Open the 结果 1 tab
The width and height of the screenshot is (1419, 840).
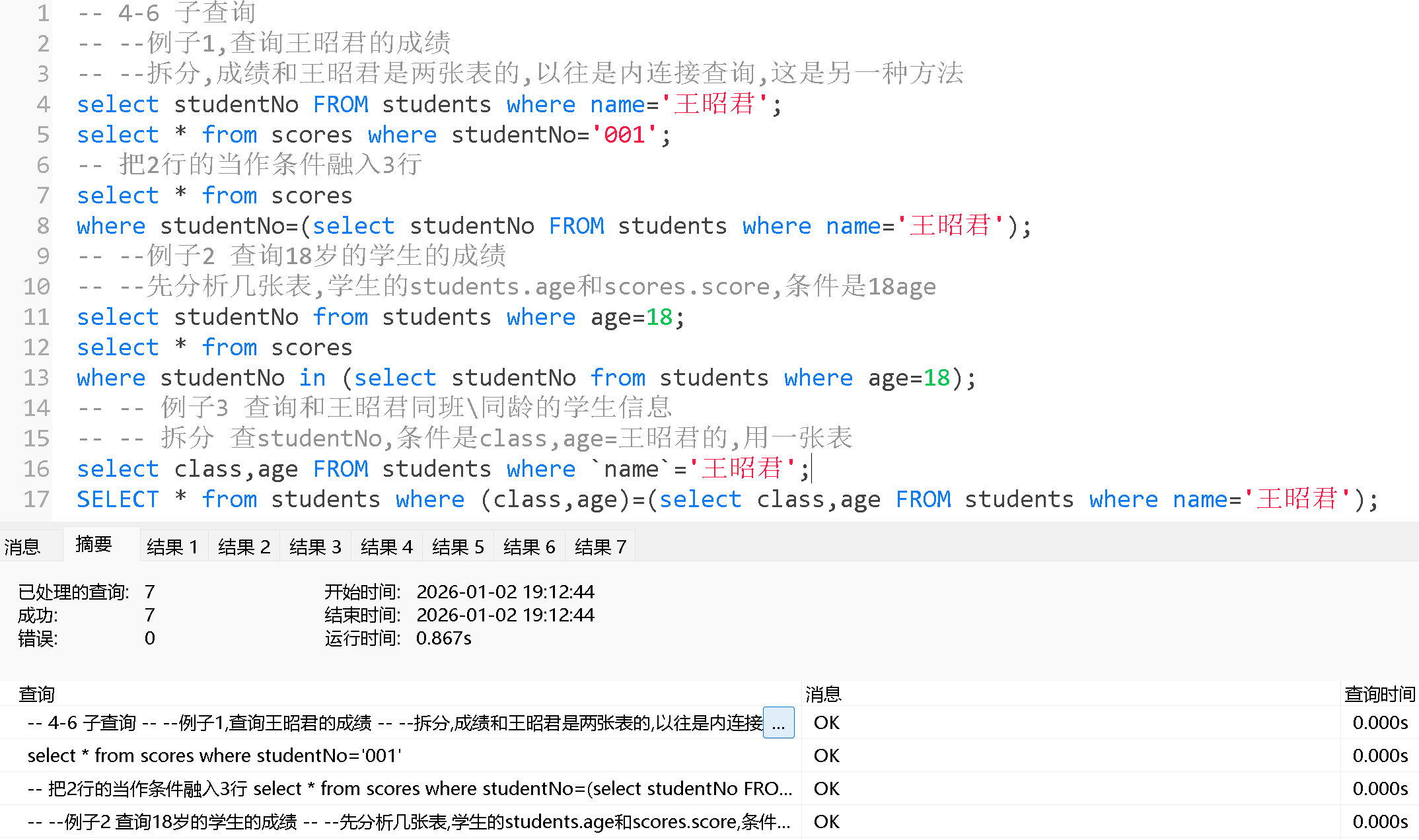[173, 546]
